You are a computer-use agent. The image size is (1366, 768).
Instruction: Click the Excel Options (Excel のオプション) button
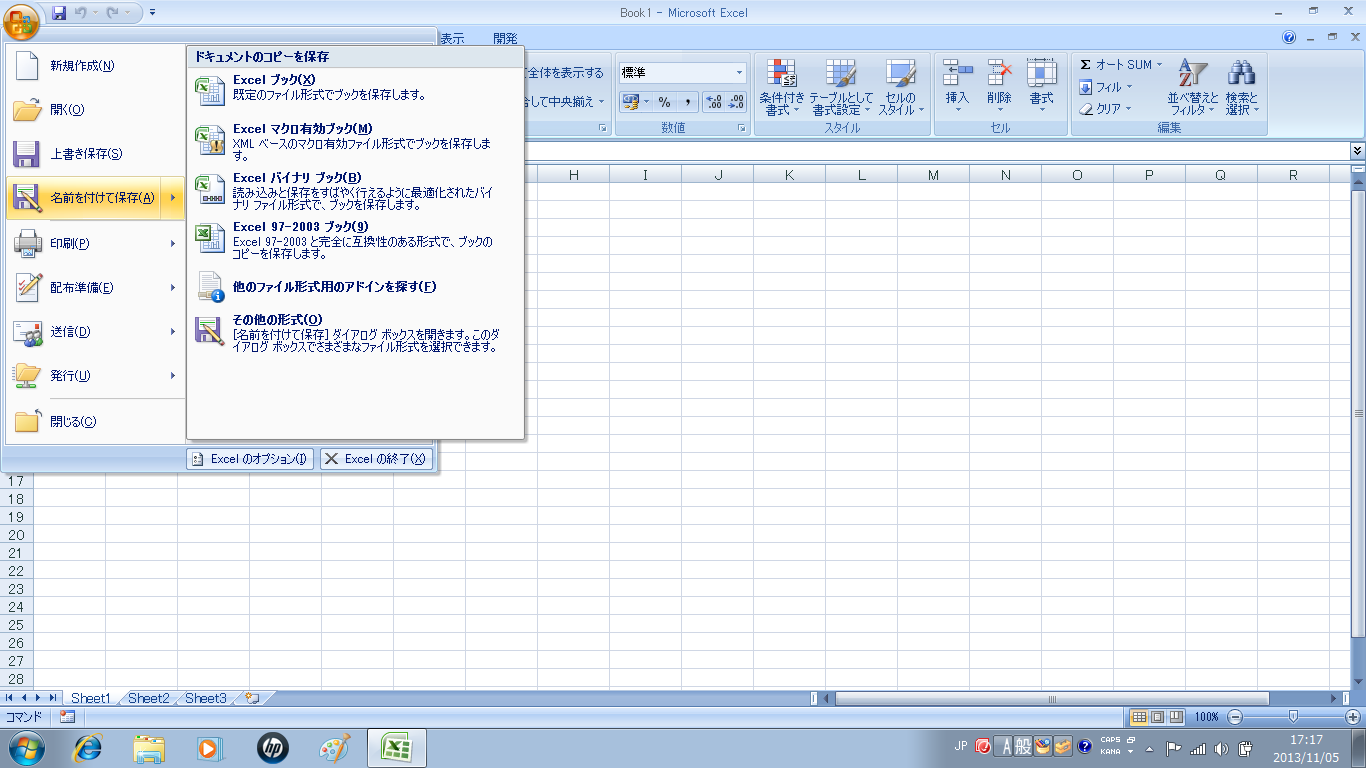tap(250, 459)
